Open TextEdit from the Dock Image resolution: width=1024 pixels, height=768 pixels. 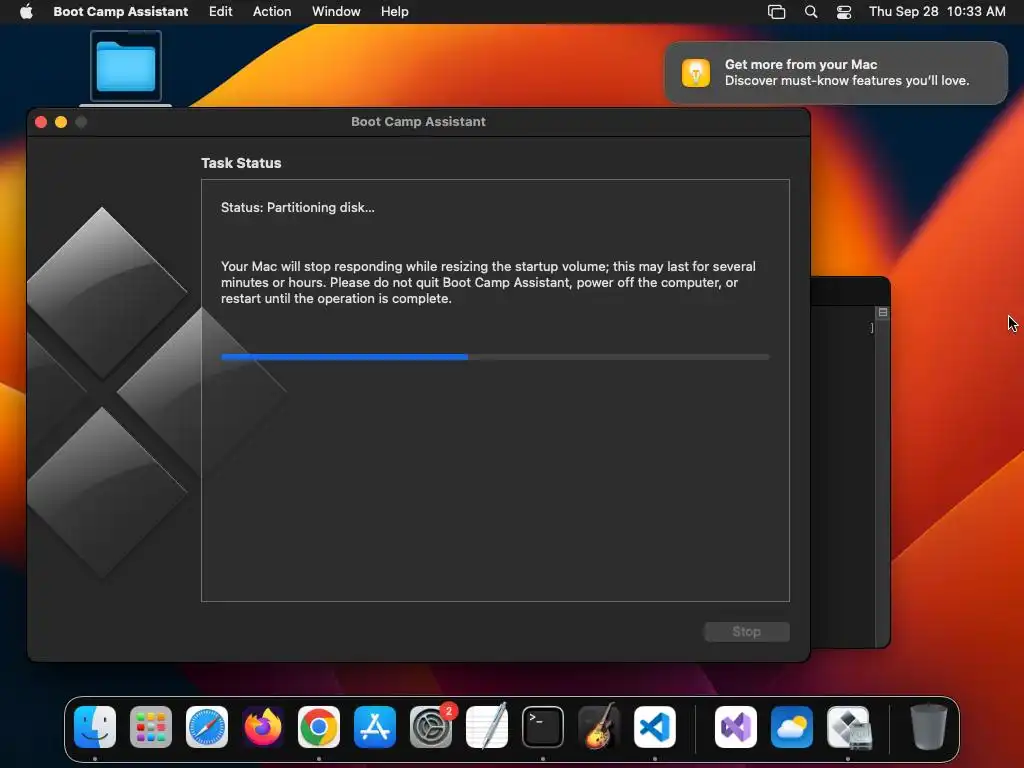click(487, 727)
